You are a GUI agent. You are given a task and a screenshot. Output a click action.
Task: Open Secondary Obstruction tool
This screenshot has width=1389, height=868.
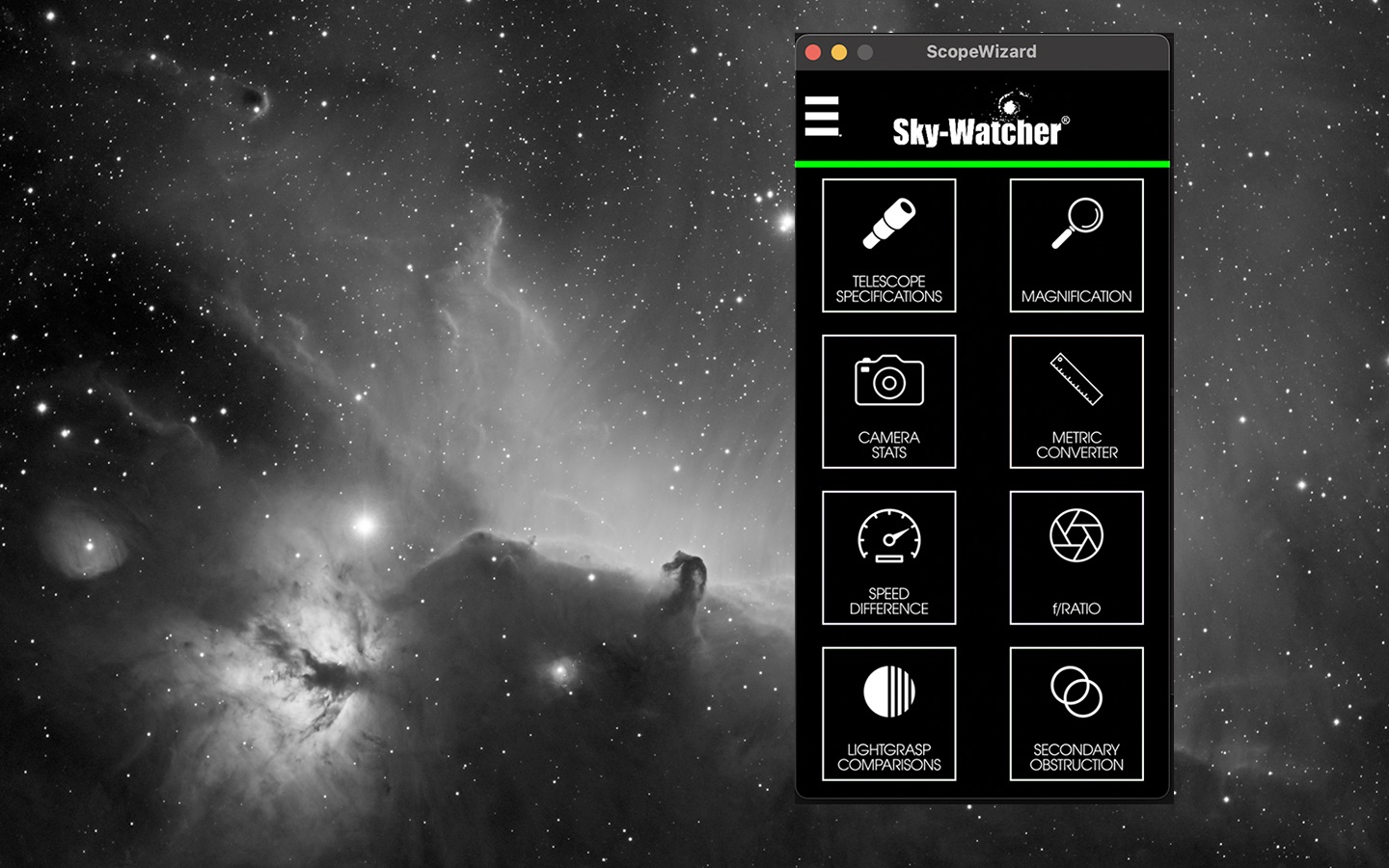(1076, 714)
